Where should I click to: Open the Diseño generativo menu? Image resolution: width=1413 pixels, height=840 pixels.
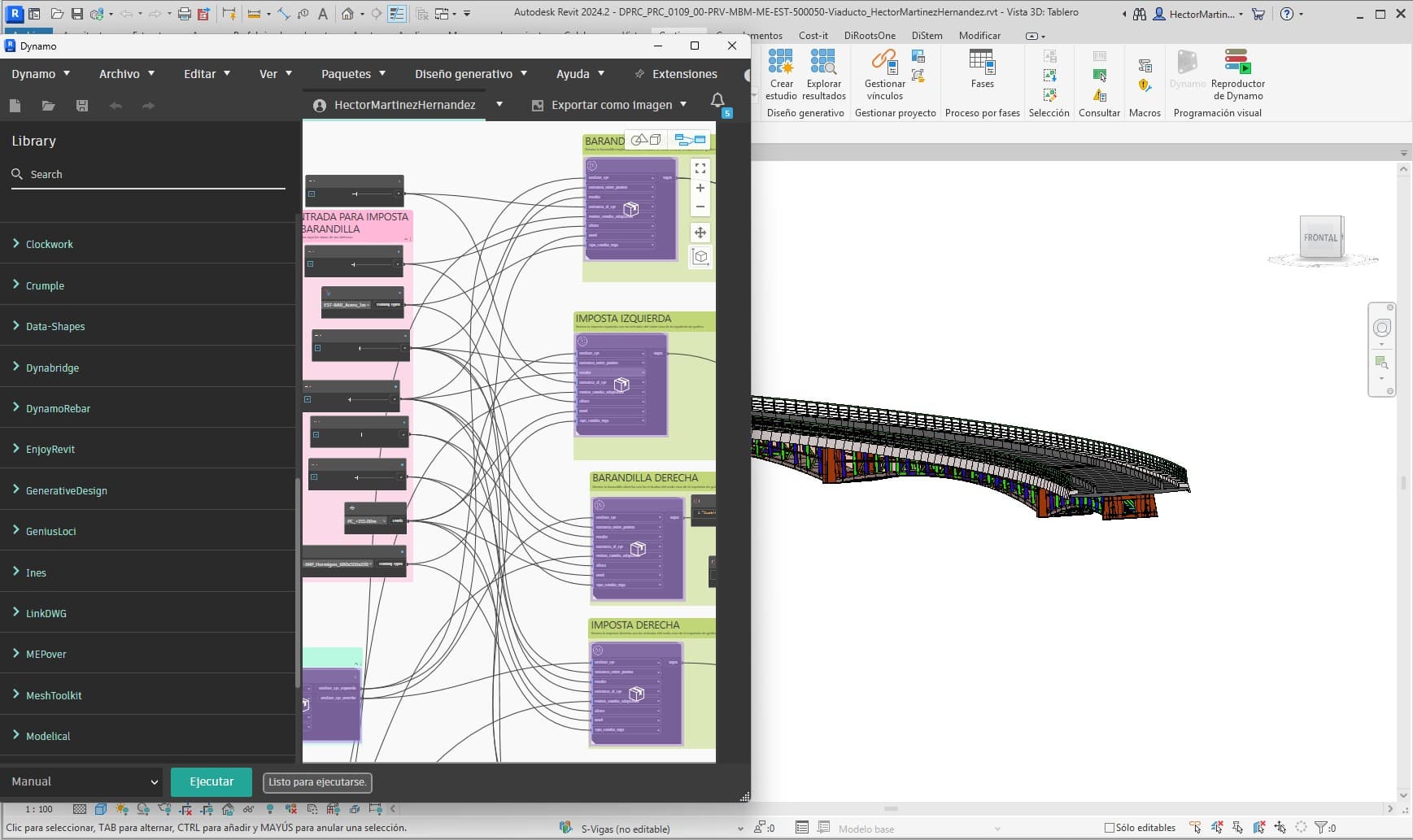pos(471,74)
